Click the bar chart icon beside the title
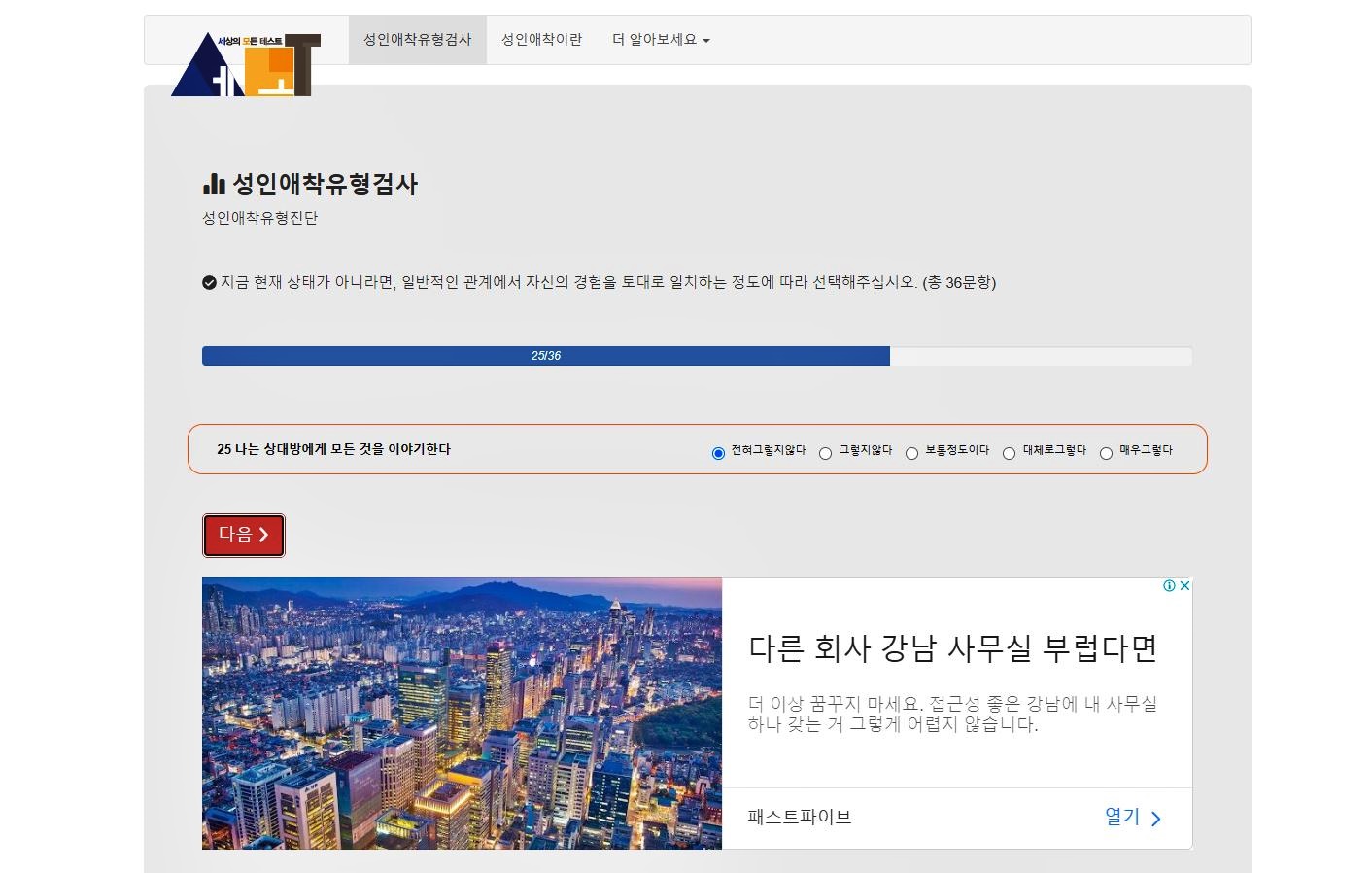1372x873 pixels. click(214, 184)
